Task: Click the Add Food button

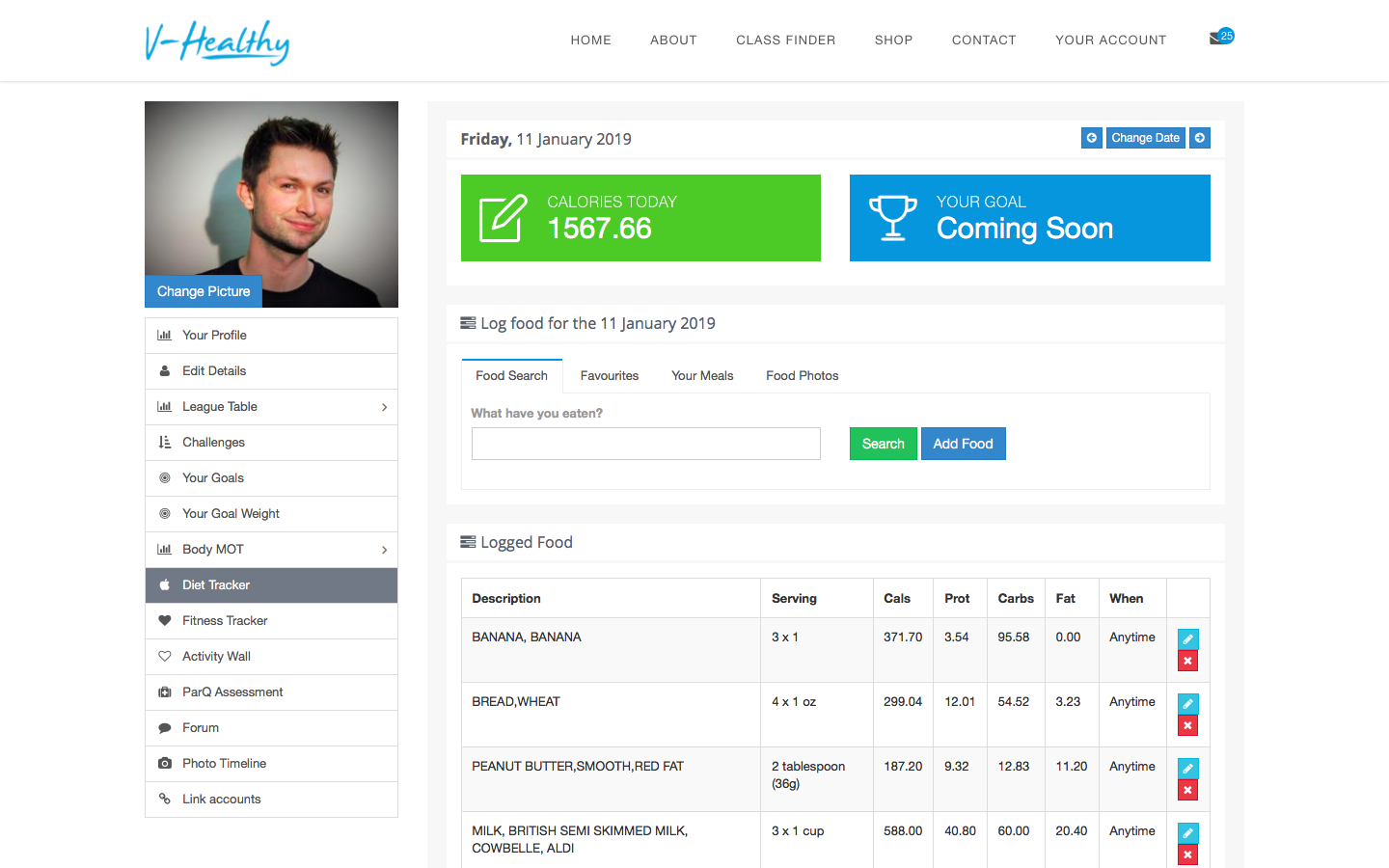Action: 964,444
